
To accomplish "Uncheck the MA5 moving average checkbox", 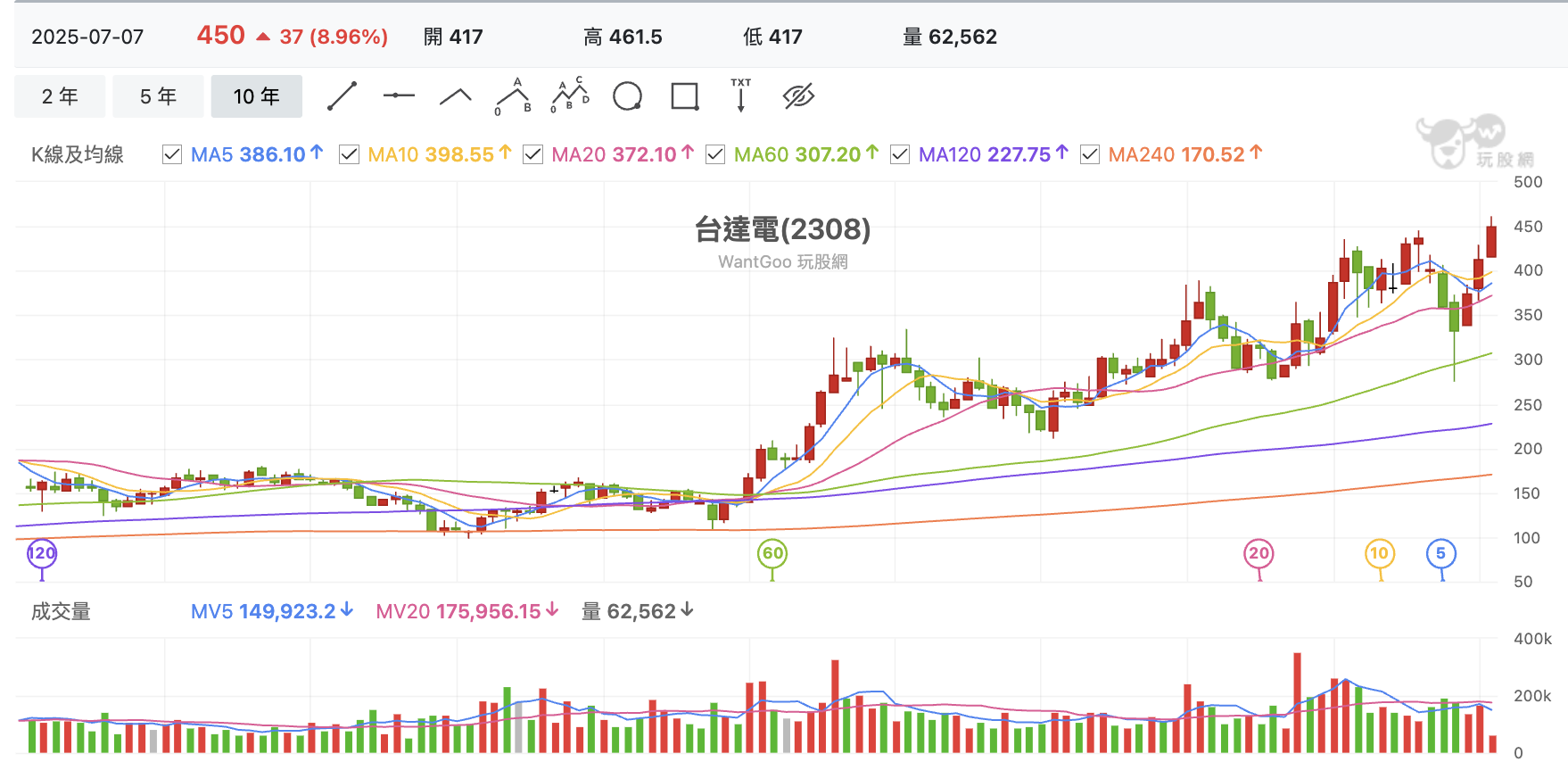I will click(172, 154).
